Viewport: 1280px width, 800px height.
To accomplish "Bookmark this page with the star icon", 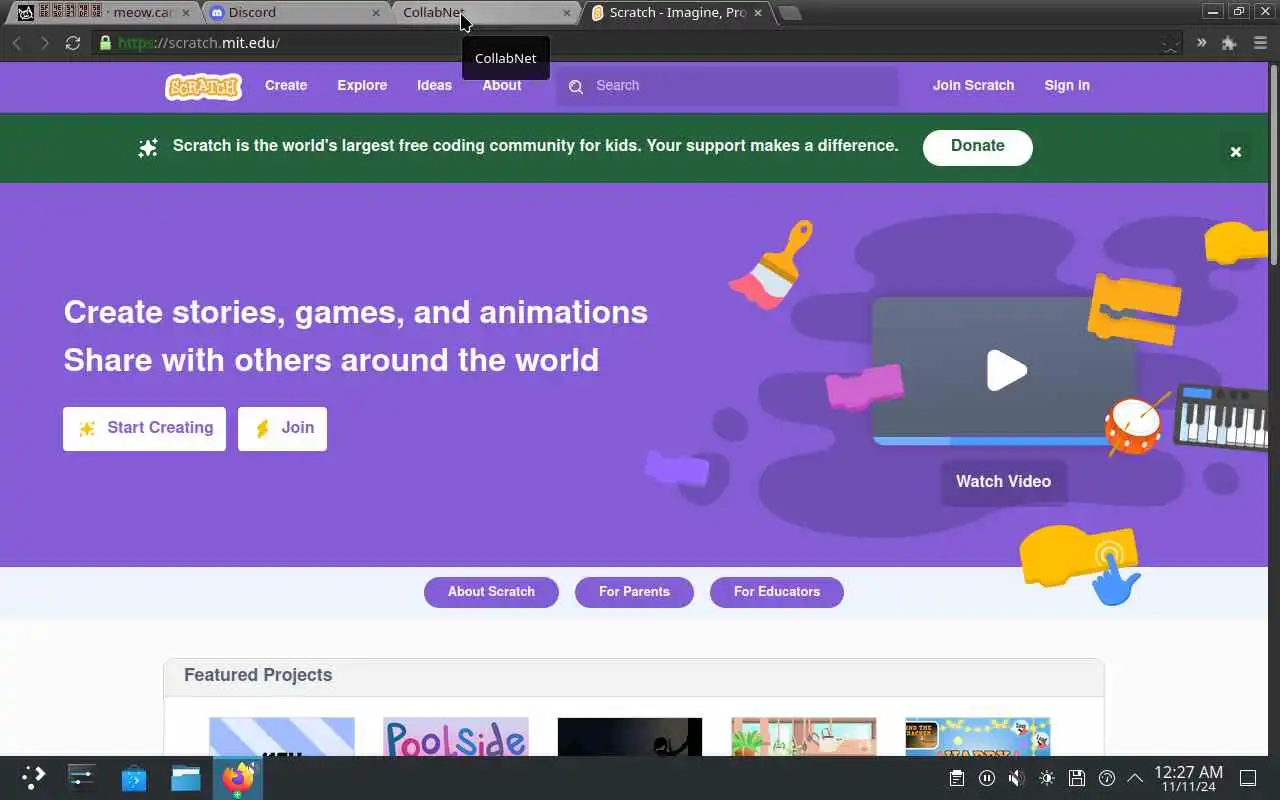I will tap(1170, 44).
